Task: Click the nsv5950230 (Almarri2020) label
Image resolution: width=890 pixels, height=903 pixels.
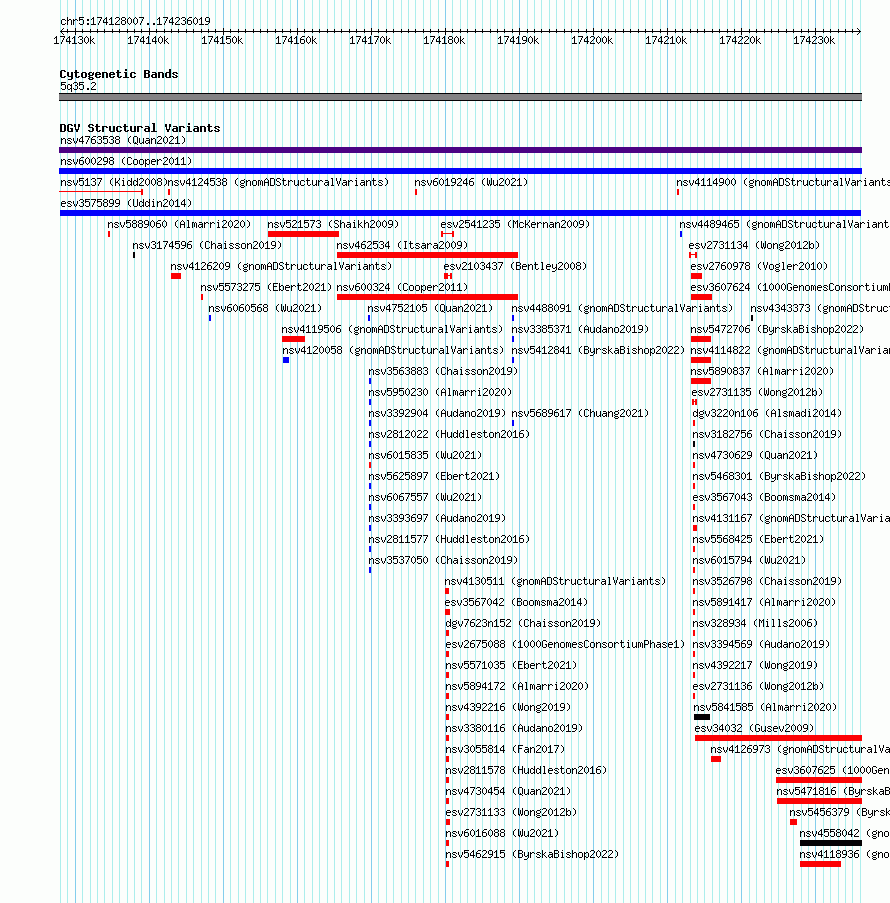Action: point(440,393)
